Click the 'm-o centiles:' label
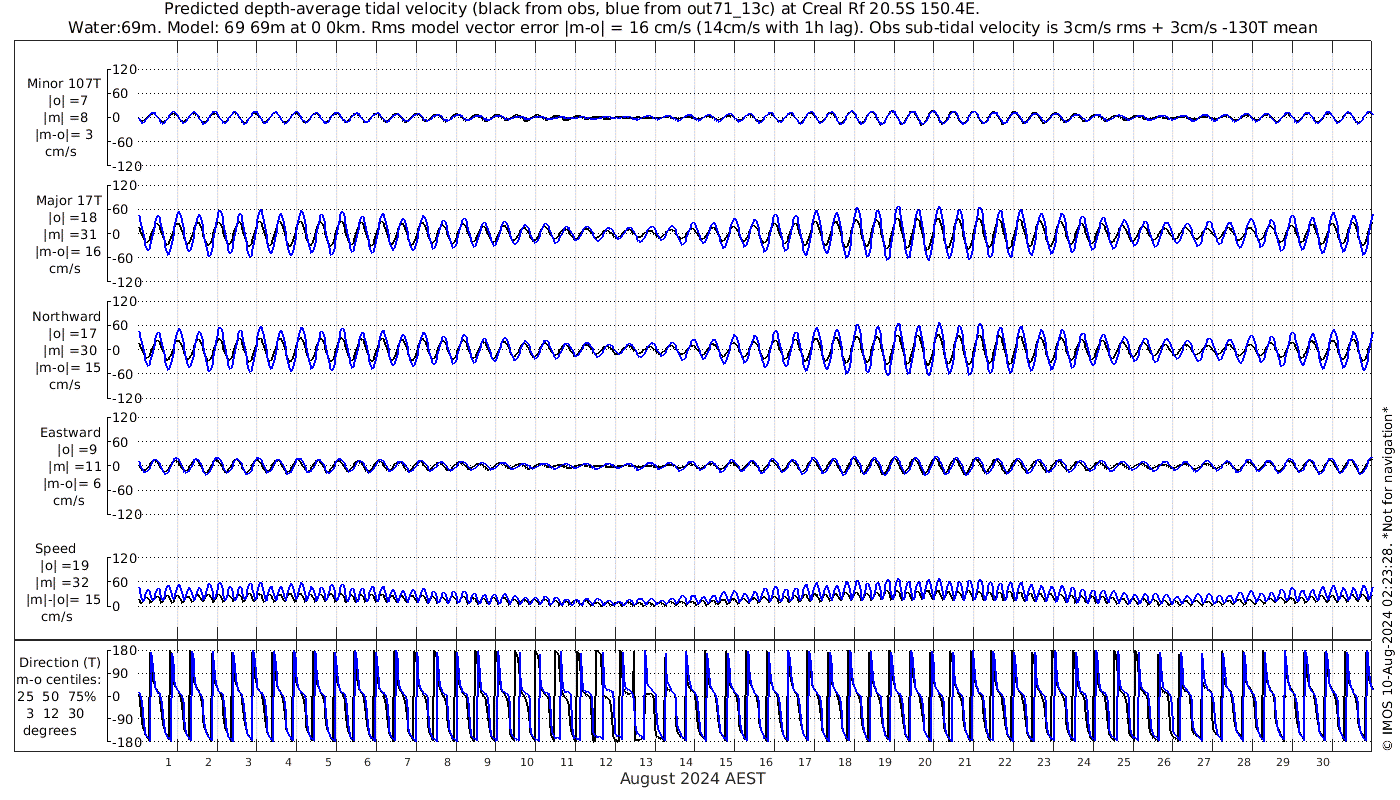This screenshot has width=1400, height=800. 59,679
